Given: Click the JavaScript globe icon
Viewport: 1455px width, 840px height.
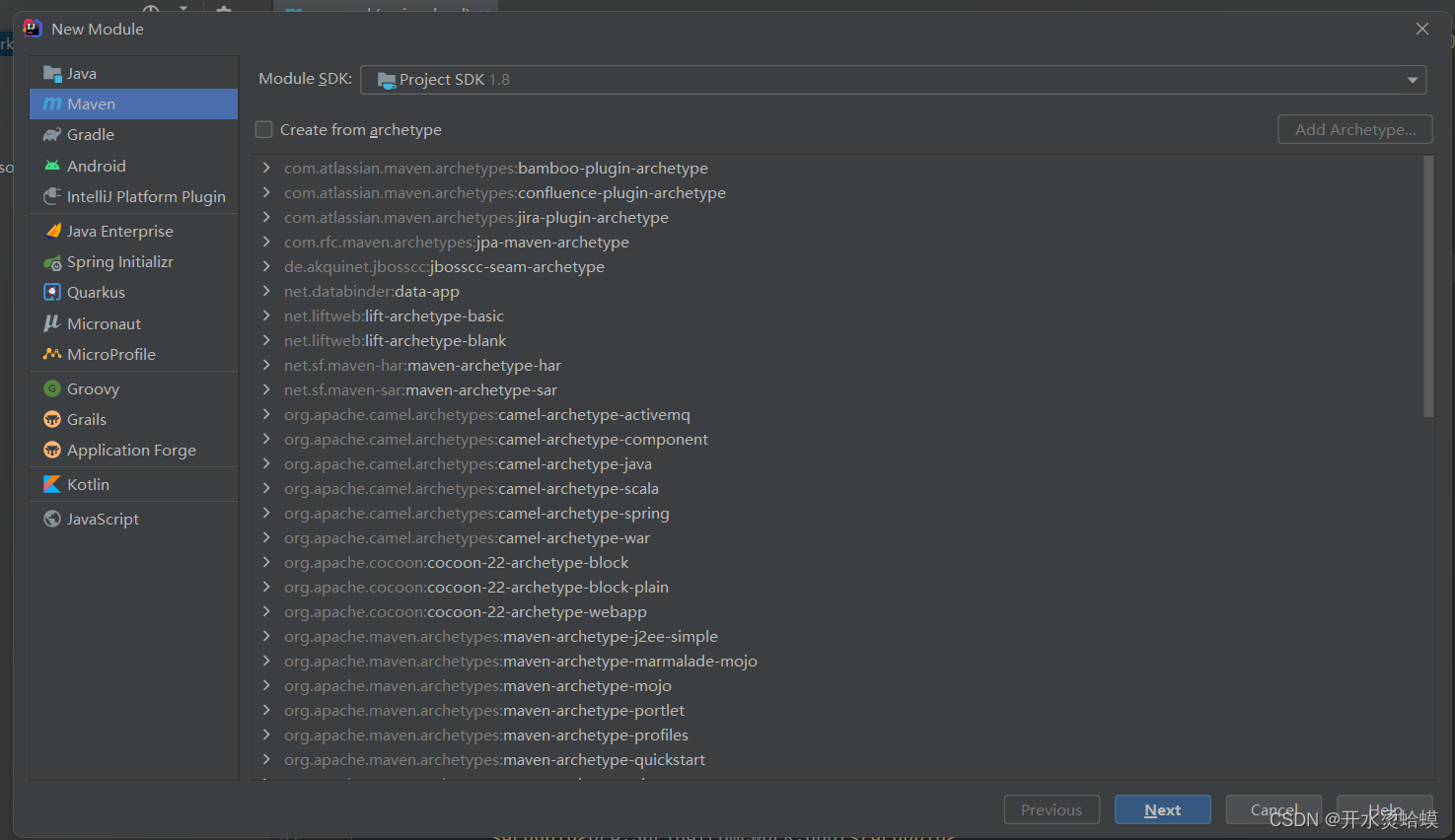Looking at the screenshot, I should [52, 519].
